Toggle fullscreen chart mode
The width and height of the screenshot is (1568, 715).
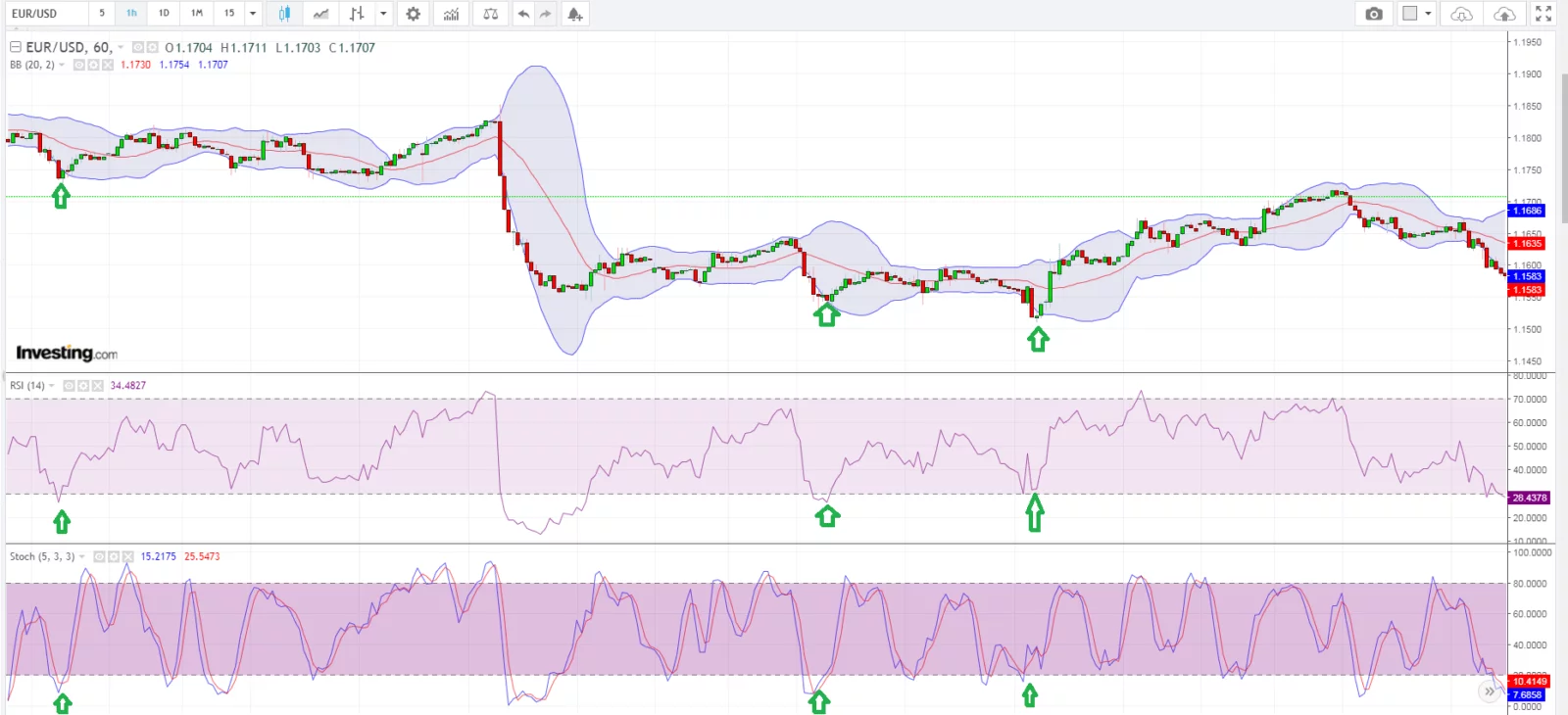pos(1543,14)
